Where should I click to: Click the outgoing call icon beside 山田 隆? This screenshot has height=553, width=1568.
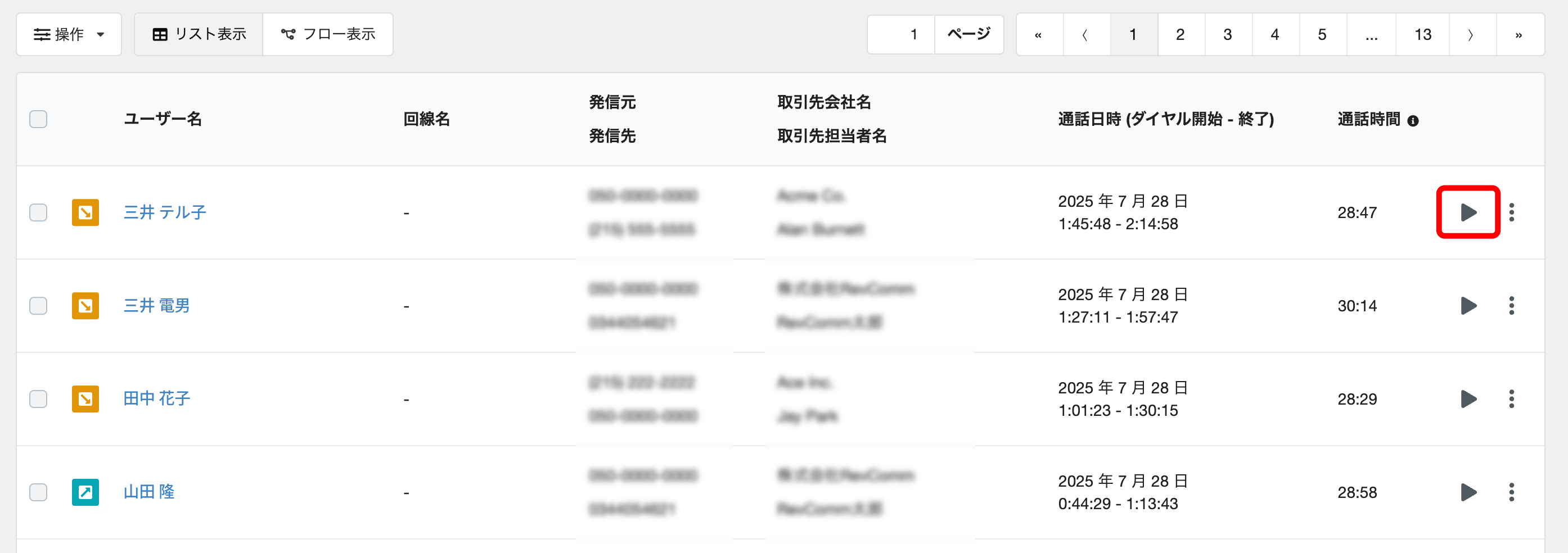point(85,492)
